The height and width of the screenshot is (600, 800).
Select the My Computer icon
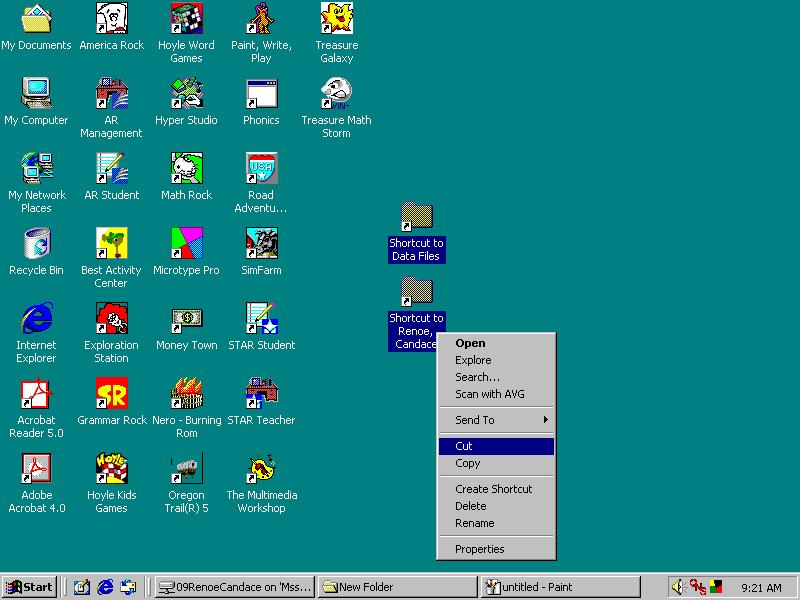36,93
